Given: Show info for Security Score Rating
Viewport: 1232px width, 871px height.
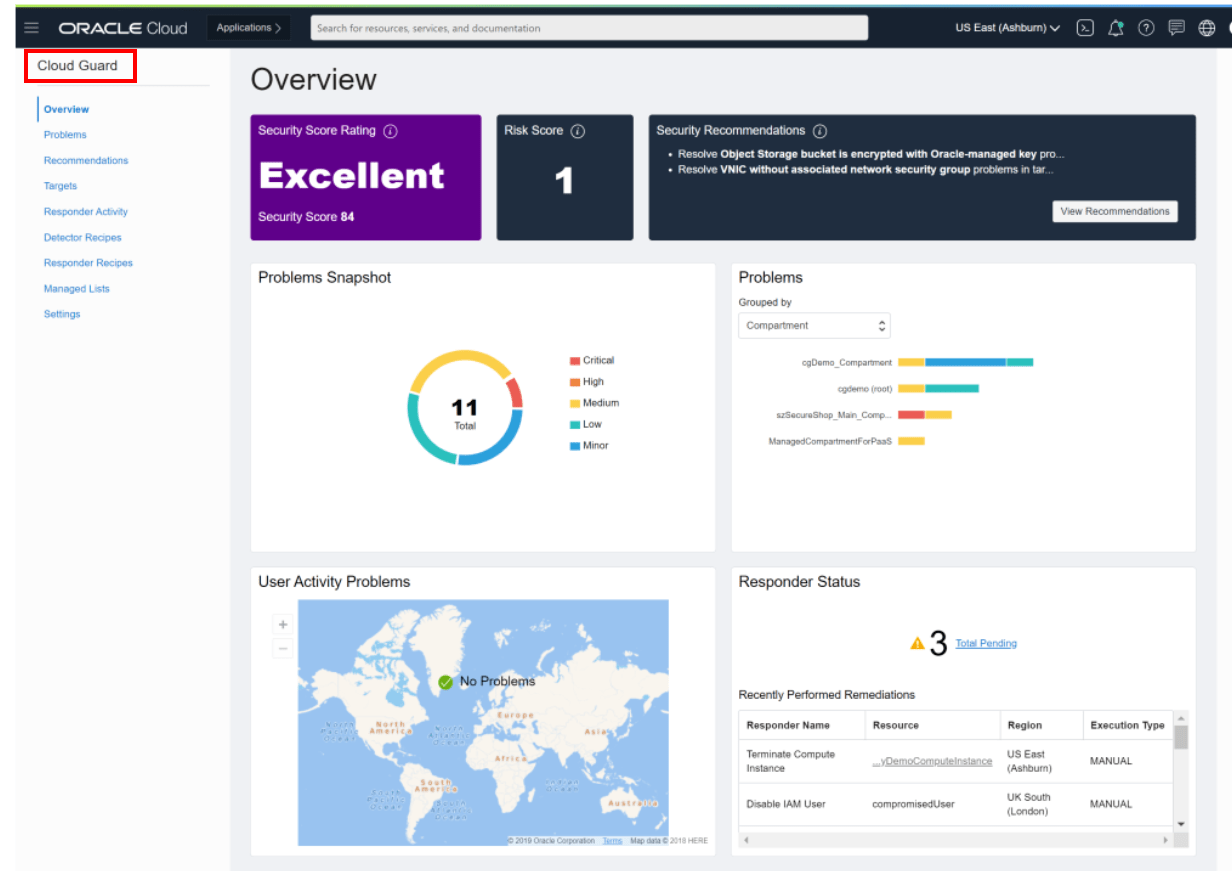Looking at the screenshot, I should [x=391, y=131].
